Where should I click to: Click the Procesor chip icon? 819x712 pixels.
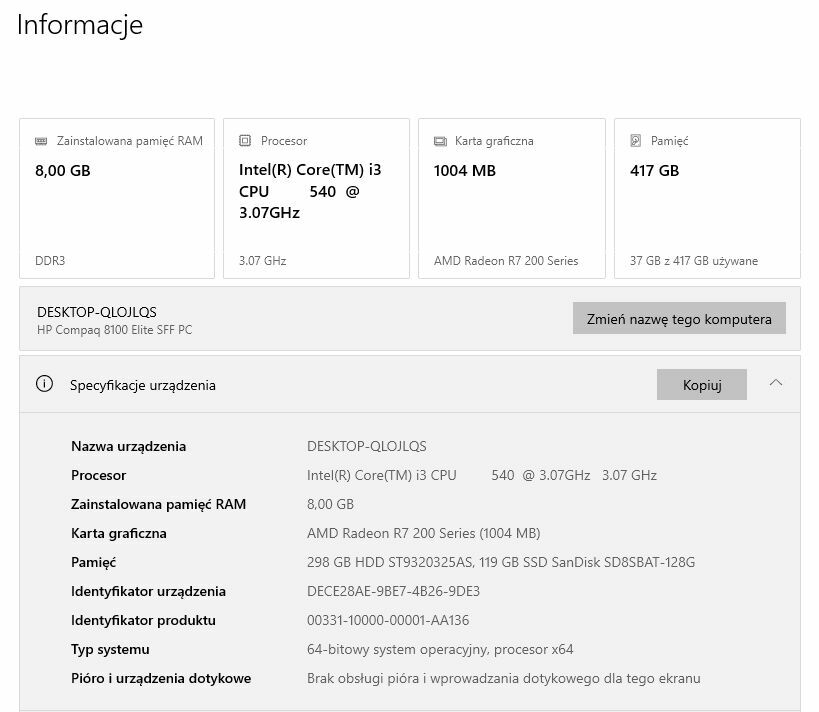coord(245,141)
